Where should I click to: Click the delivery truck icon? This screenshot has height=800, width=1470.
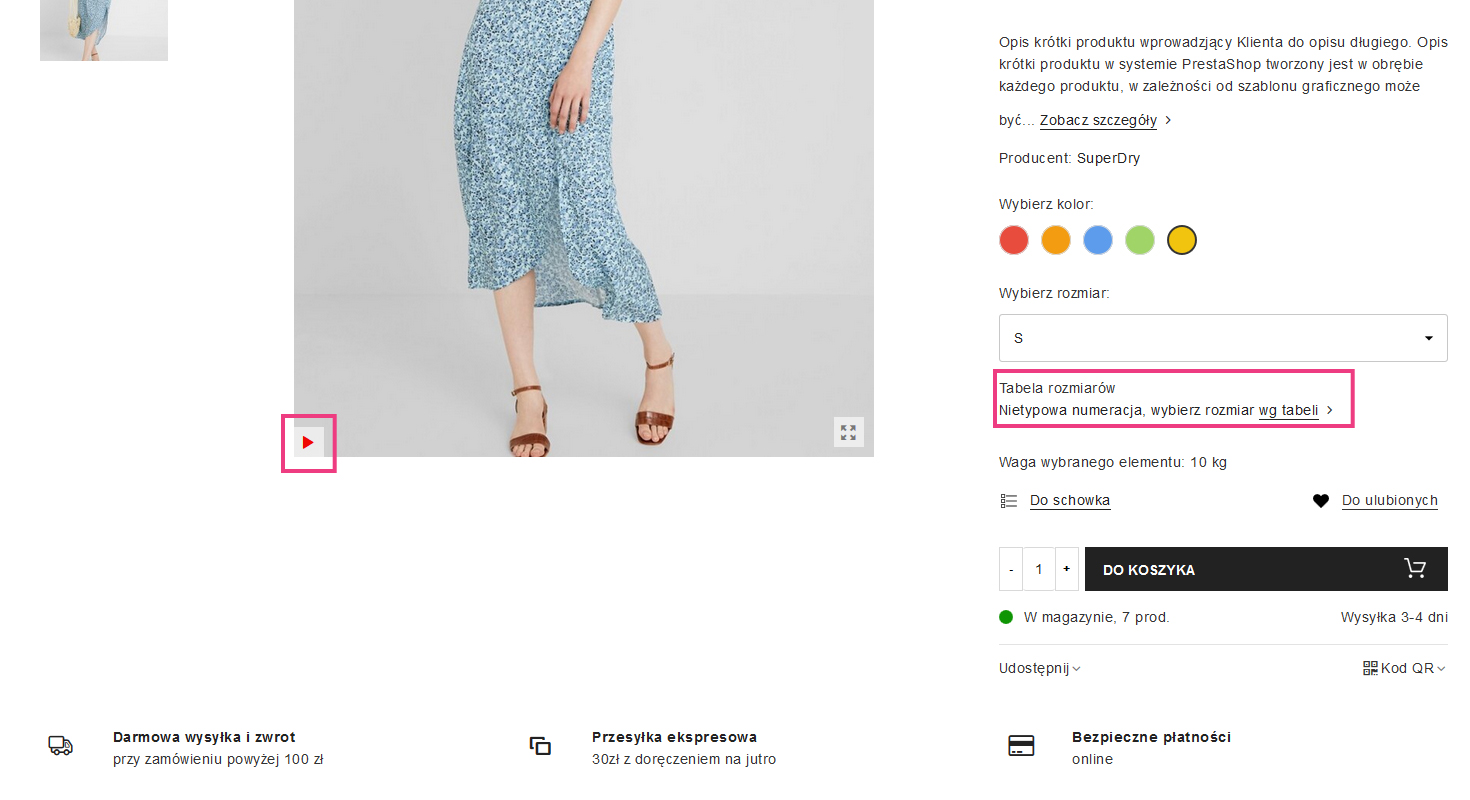(x=60, y=746)
